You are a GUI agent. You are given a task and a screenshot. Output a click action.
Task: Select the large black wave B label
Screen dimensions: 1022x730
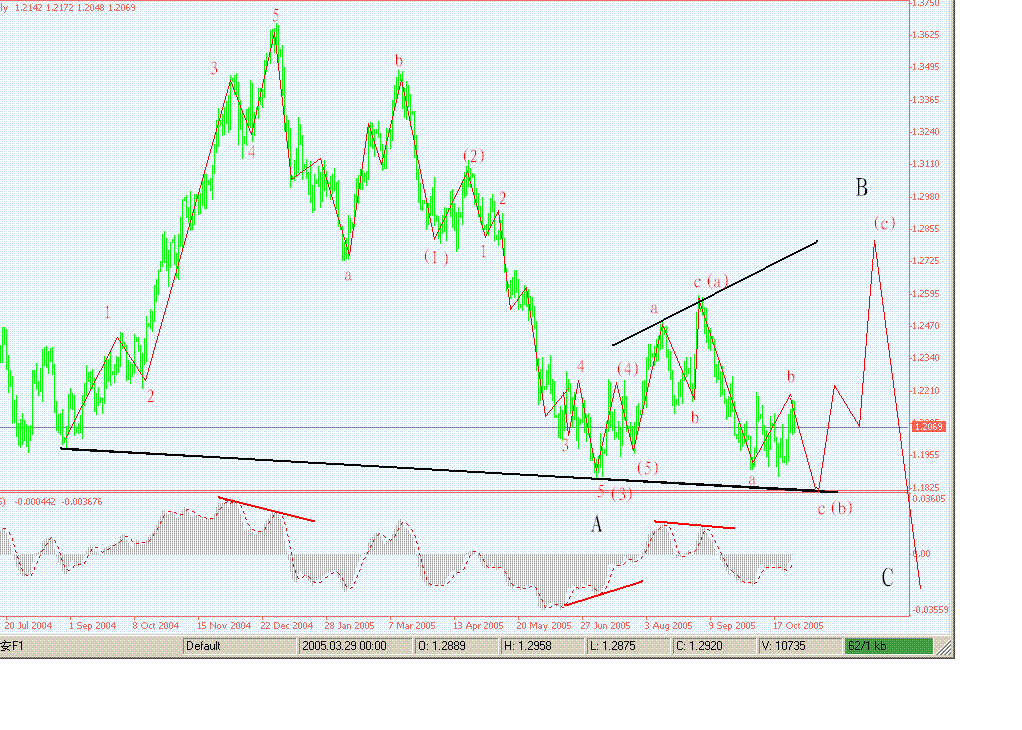[861, 187]
